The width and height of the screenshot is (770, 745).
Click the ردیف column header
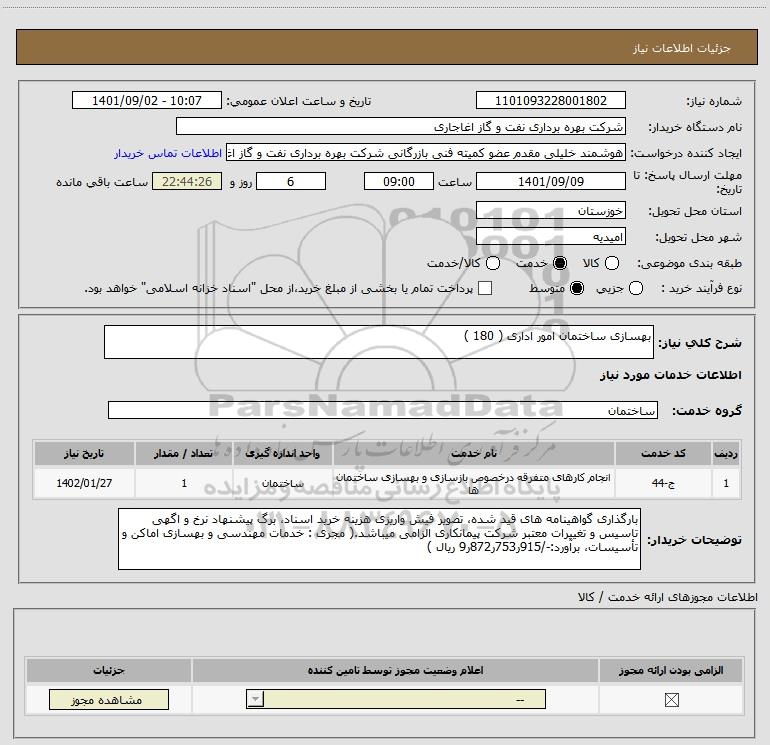pos(726,453)
